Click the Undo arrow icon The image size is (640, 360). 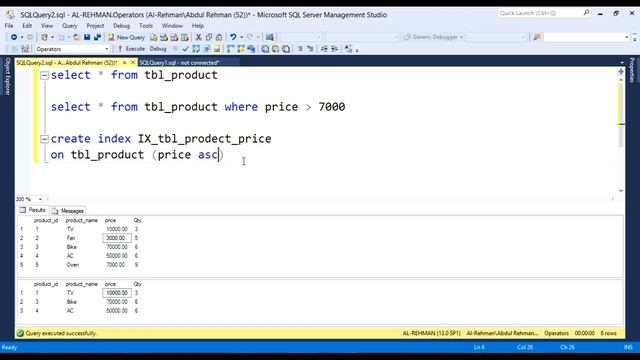point(233,37)
